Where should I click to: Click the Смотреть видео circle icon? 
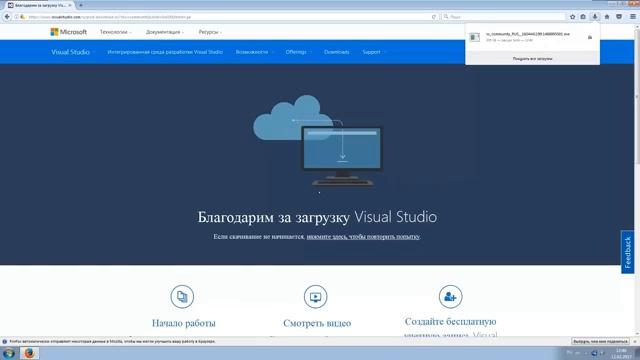tap(316, 297)
